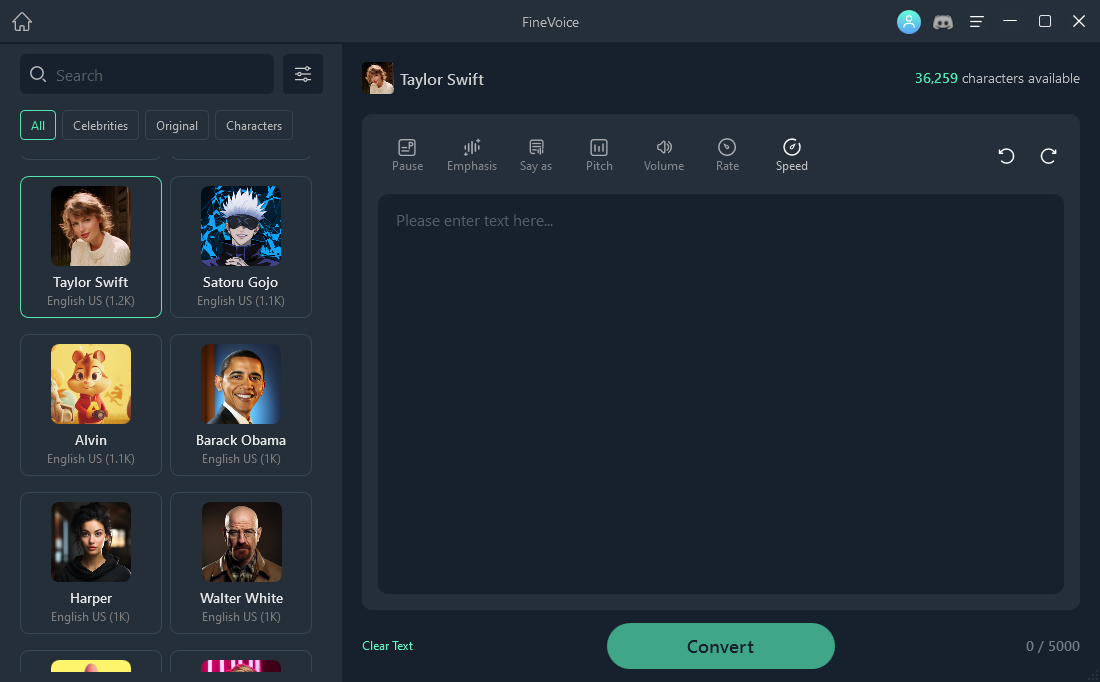Viewport: 1100px width, 682px height.
Task: Undo the last edit
Action: [x=1006, y=156]
